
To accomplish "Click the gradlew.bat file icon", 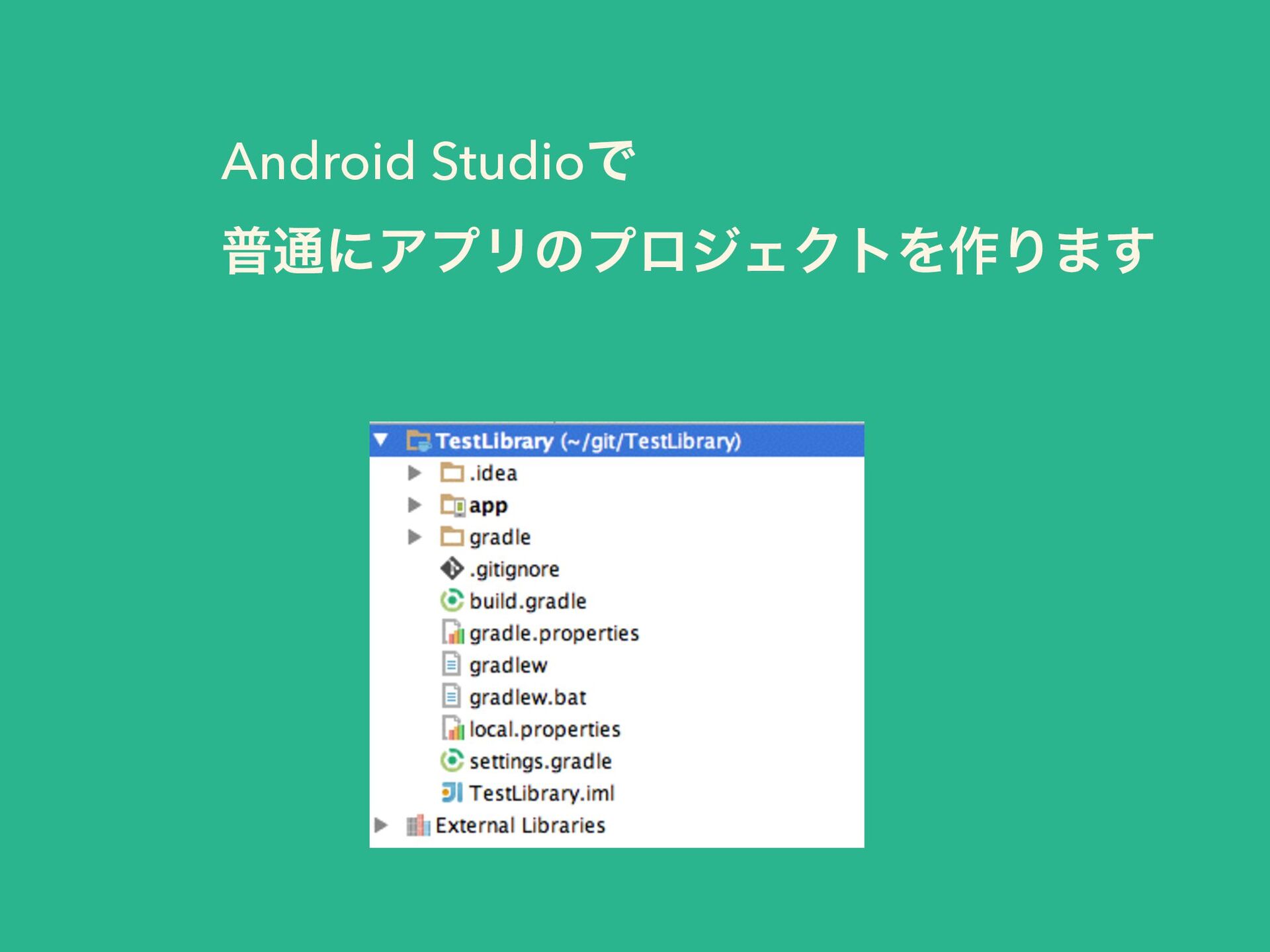I will pos(451,695).
